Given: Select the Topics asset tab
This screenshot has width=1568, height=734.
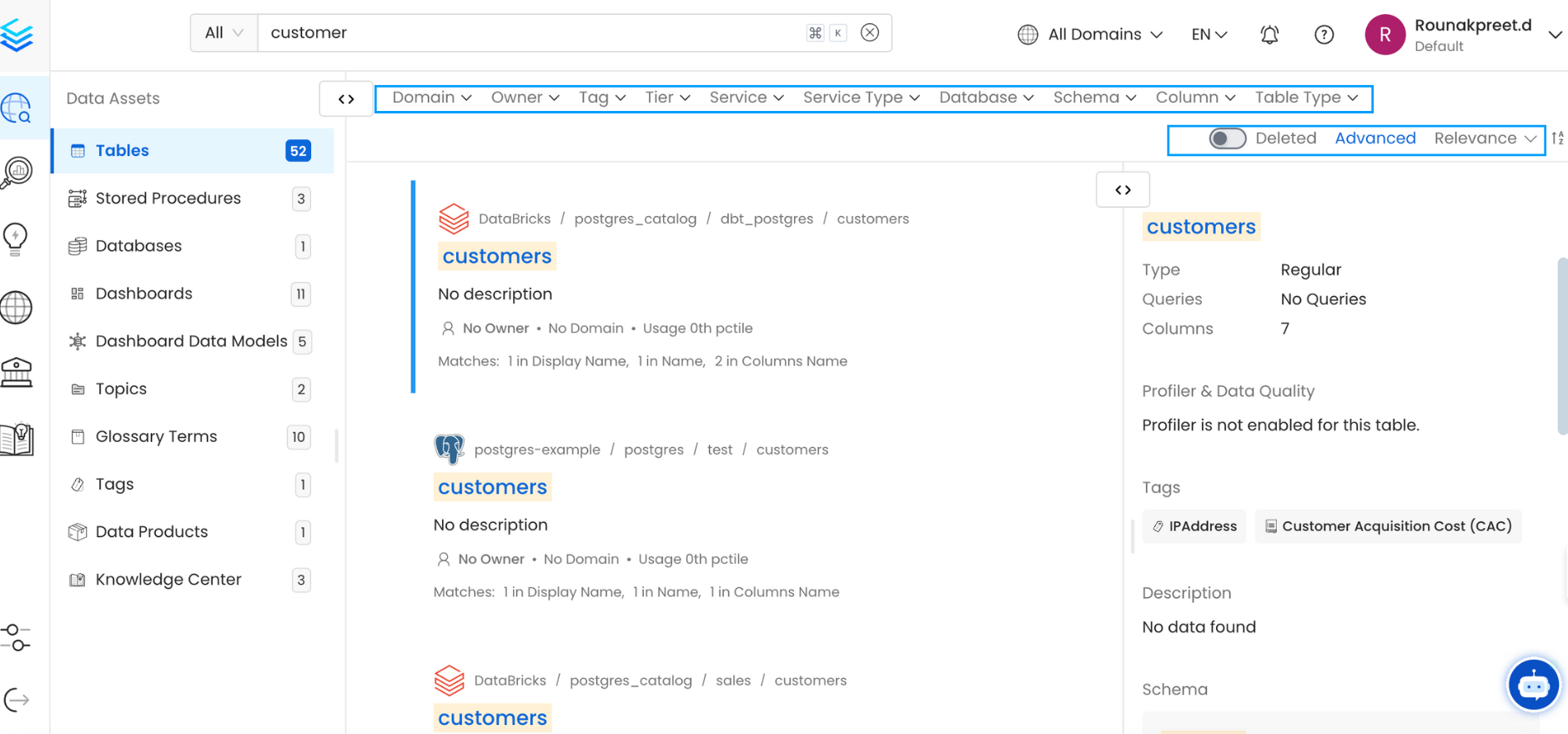Looking at the screenshot, I should click(193, 389).
